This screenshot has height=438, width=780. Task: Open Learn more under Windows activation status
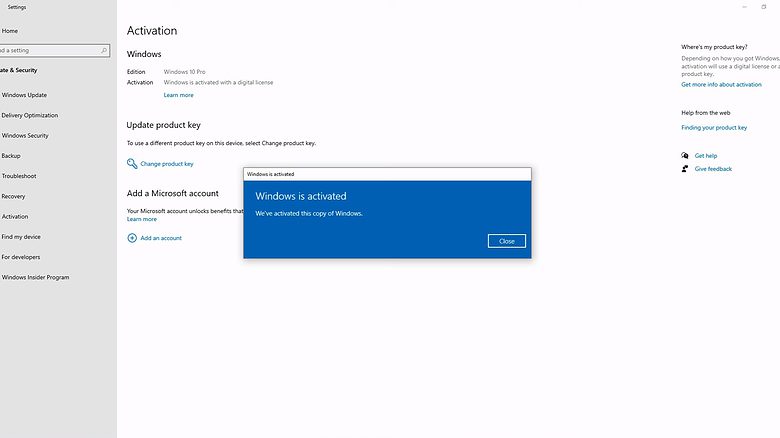click(x=178, y=95)
